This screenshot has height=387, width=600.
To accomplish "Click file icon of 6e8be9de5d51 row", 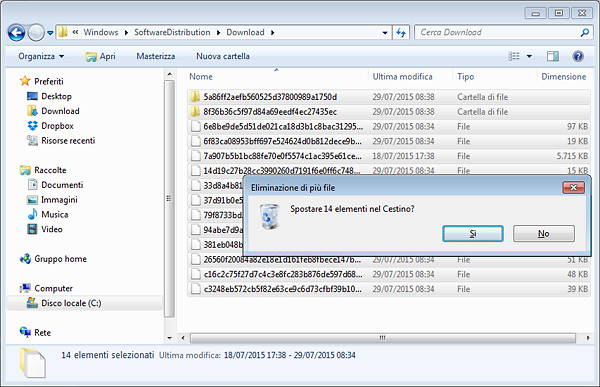I will pos(196,126).
